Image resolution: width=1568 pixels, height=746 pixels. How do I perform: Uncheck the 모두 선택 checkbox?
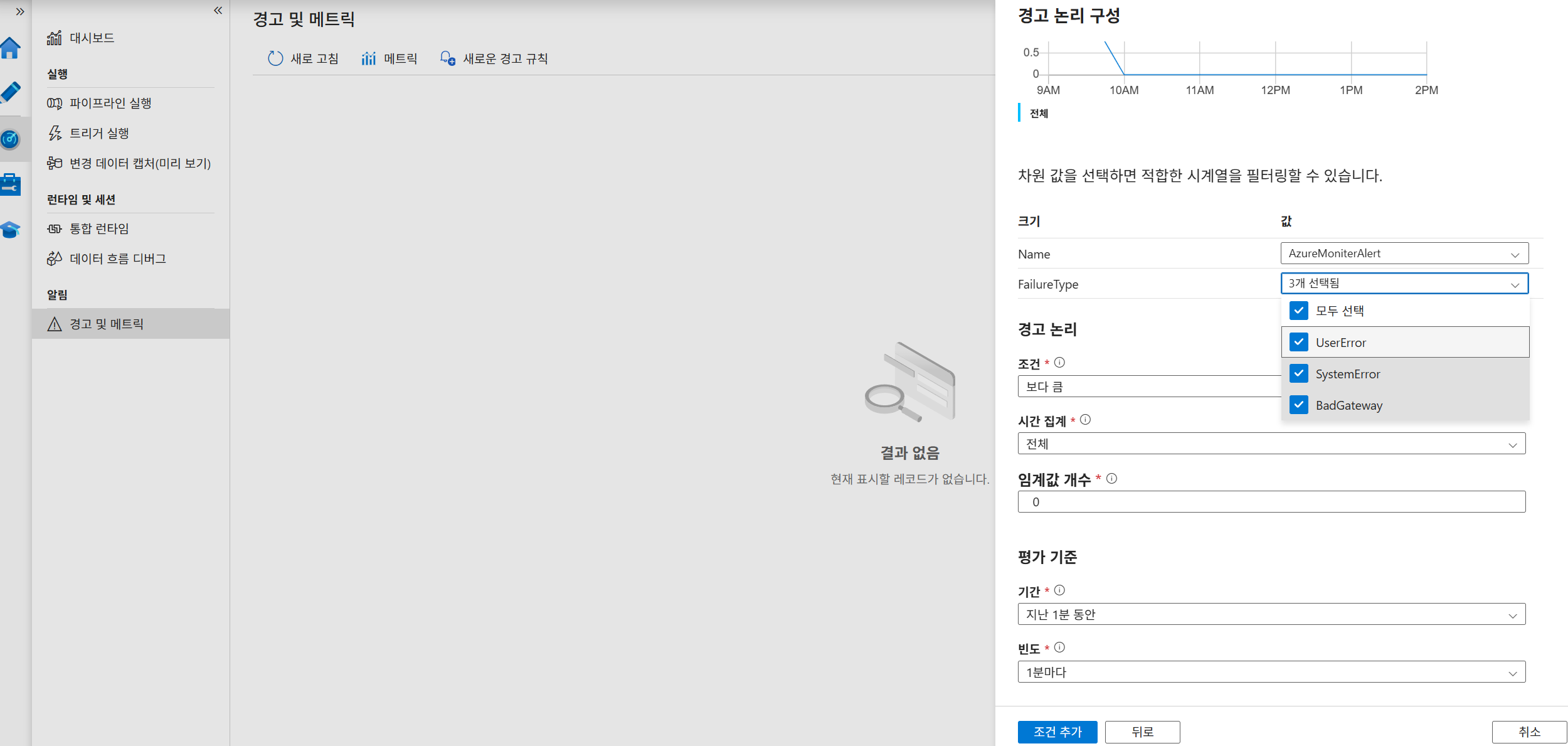(x=1299, y=311)
